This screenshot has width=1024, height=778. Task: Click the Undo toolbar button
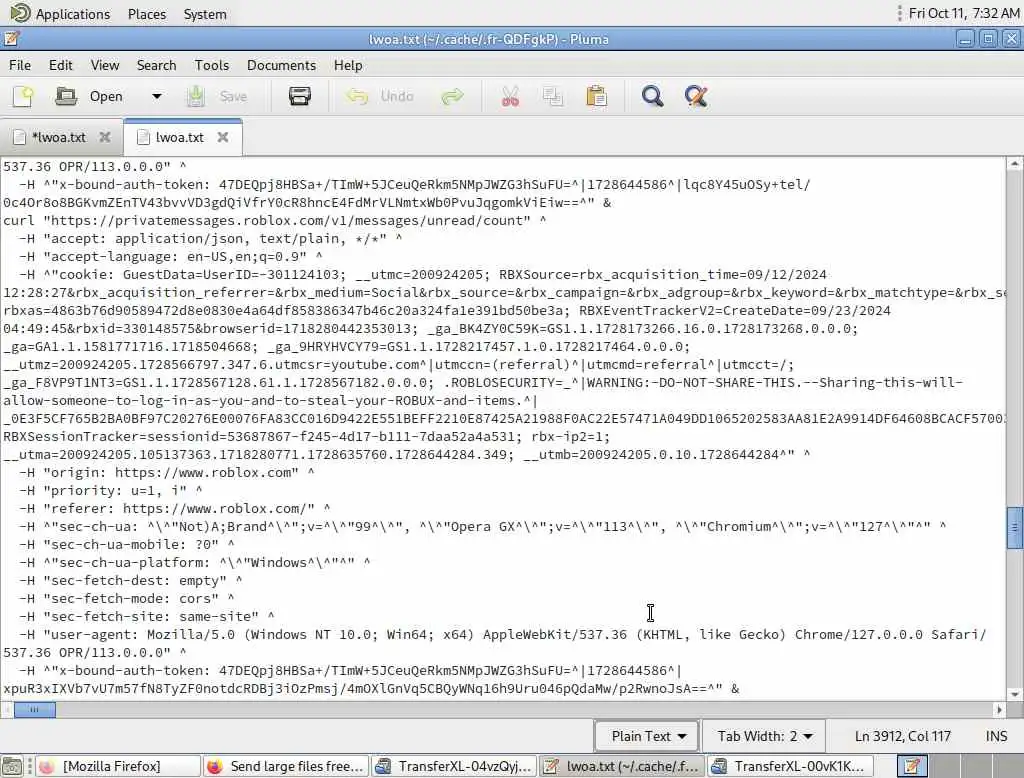[381, 97]
